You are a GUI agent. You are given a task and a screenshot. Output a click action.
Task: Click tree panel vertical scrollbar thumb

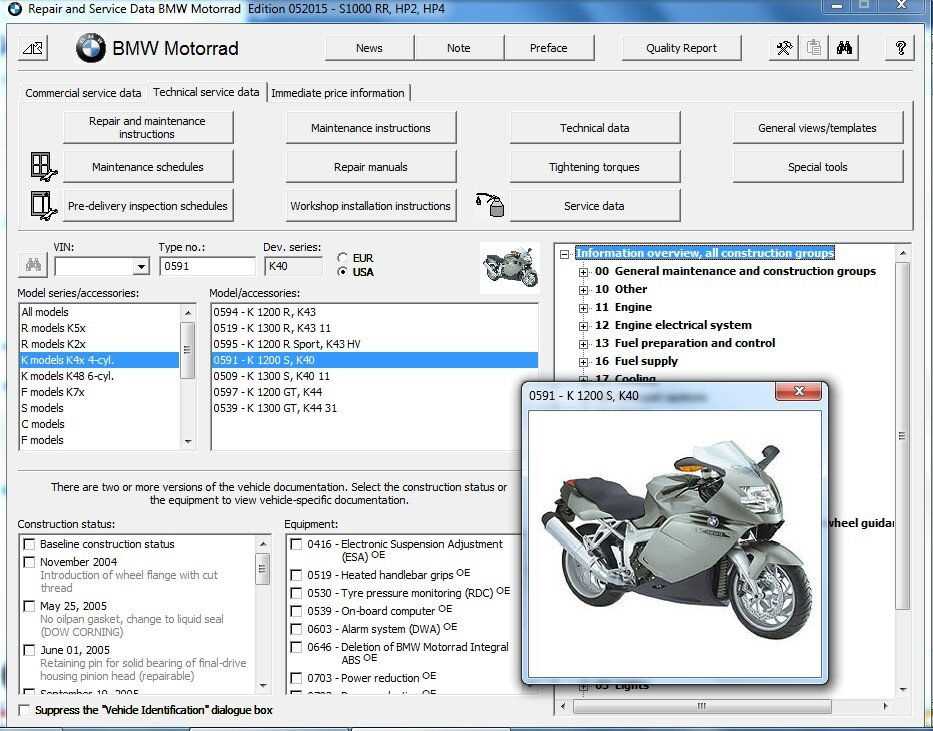[x=902, y=435]
